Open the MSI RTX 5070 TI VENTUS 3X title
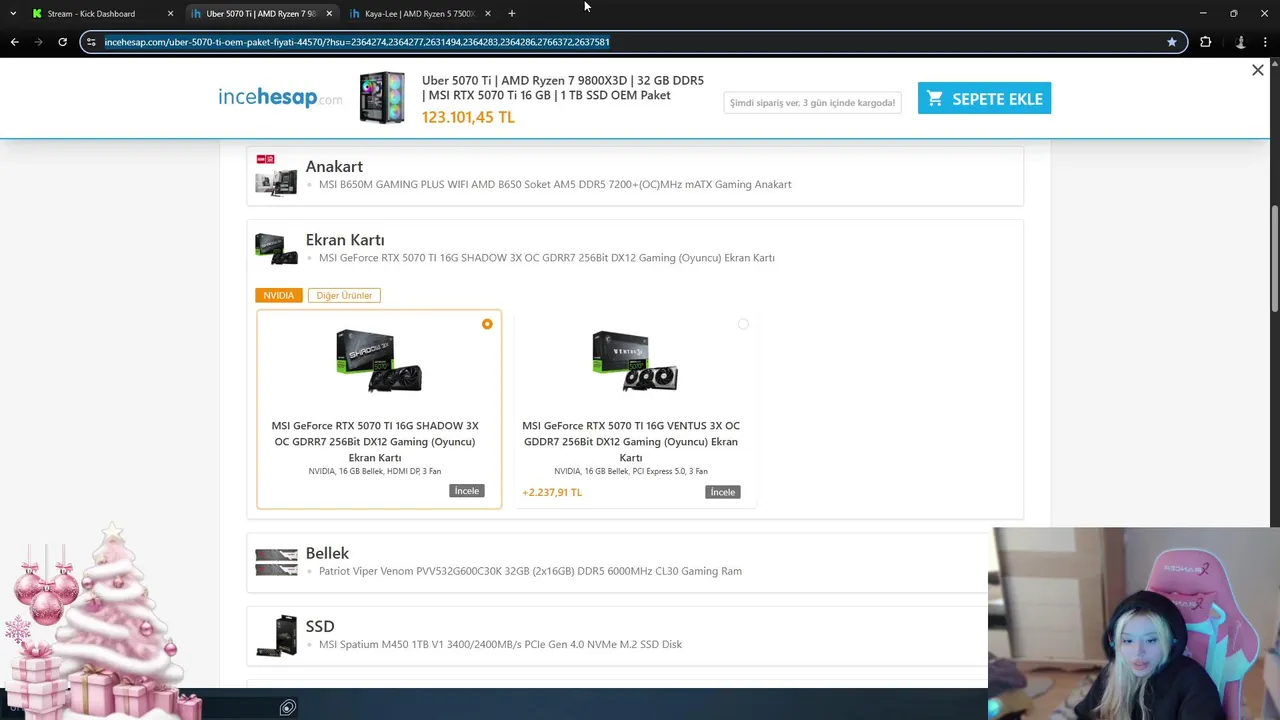Screen dimensions: 1280x720 [631, 441]
